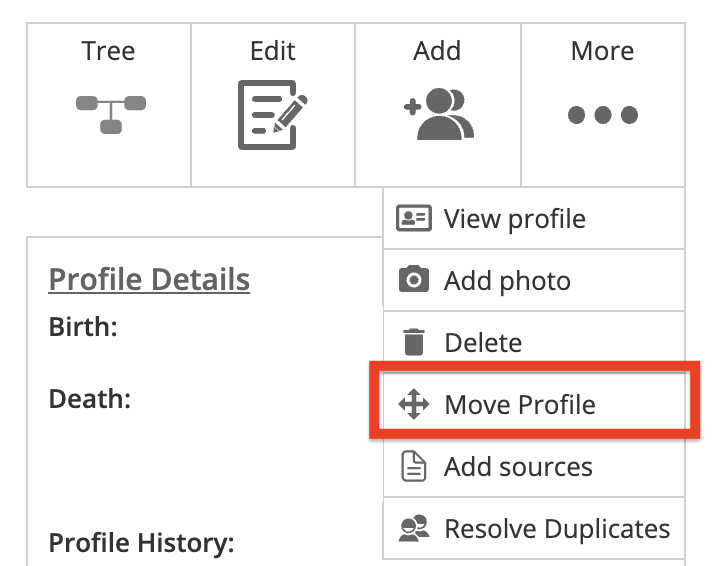Open the Tree toolbar label

click(x=108, y=50)
